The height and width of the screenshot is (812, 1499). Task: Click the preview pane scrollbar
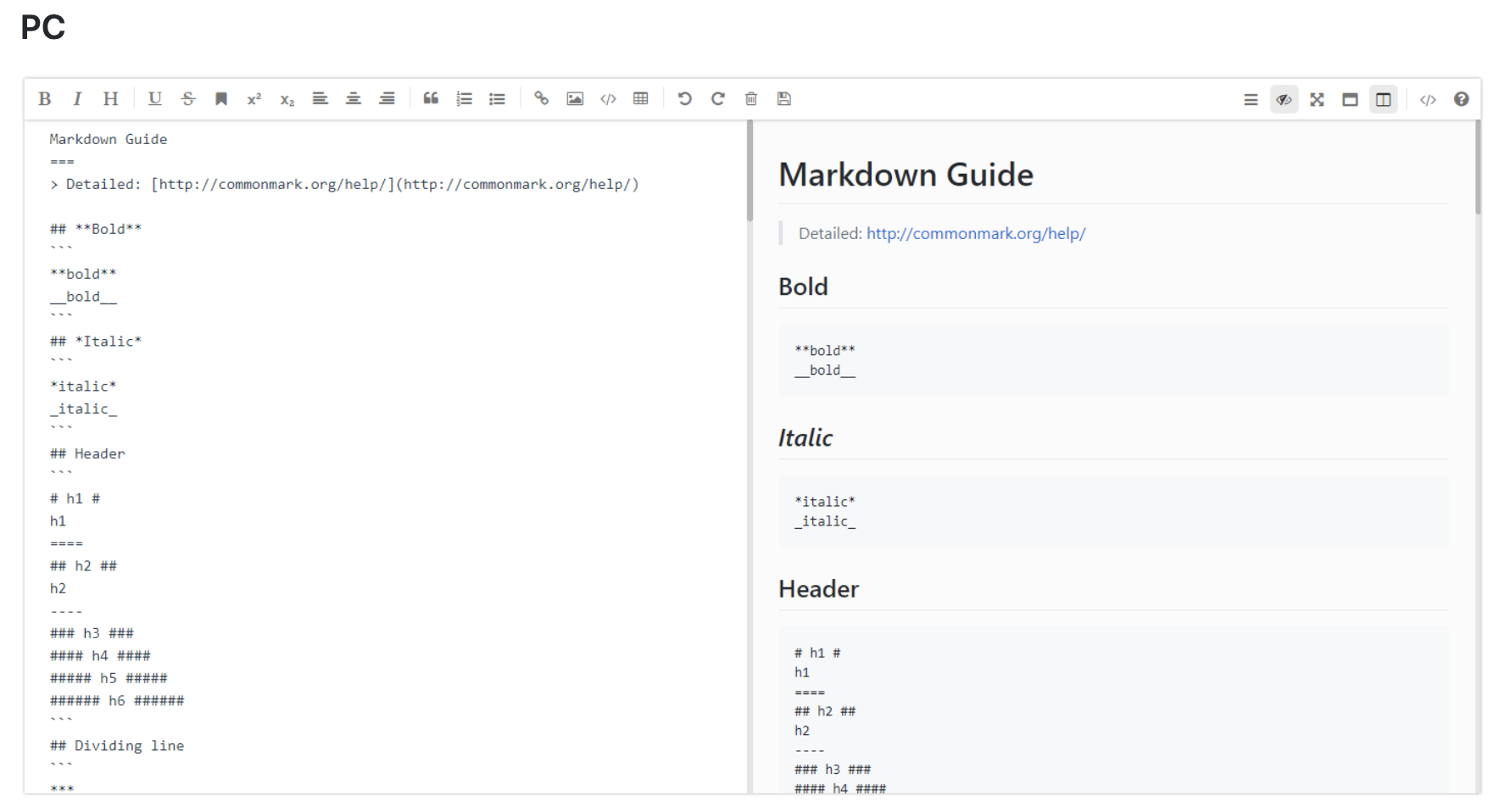pyautogui.click(x=1478, y=167)
